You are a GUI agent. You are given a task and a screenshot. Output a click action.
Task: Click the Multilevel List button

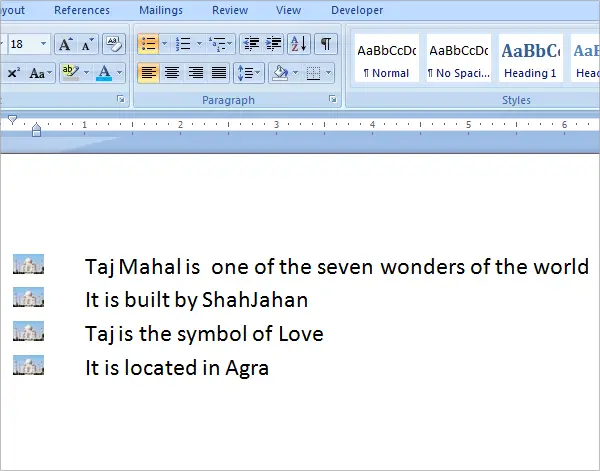217,44
